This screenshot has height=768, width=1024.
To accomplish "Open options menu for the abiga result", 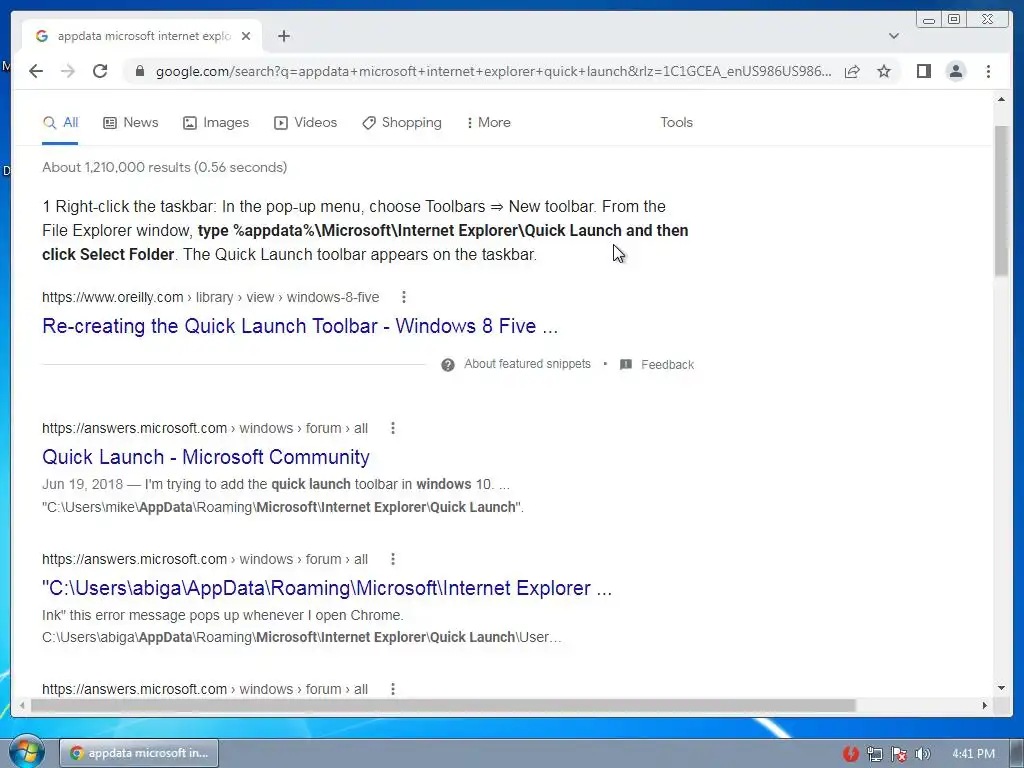I will point(392,559).
